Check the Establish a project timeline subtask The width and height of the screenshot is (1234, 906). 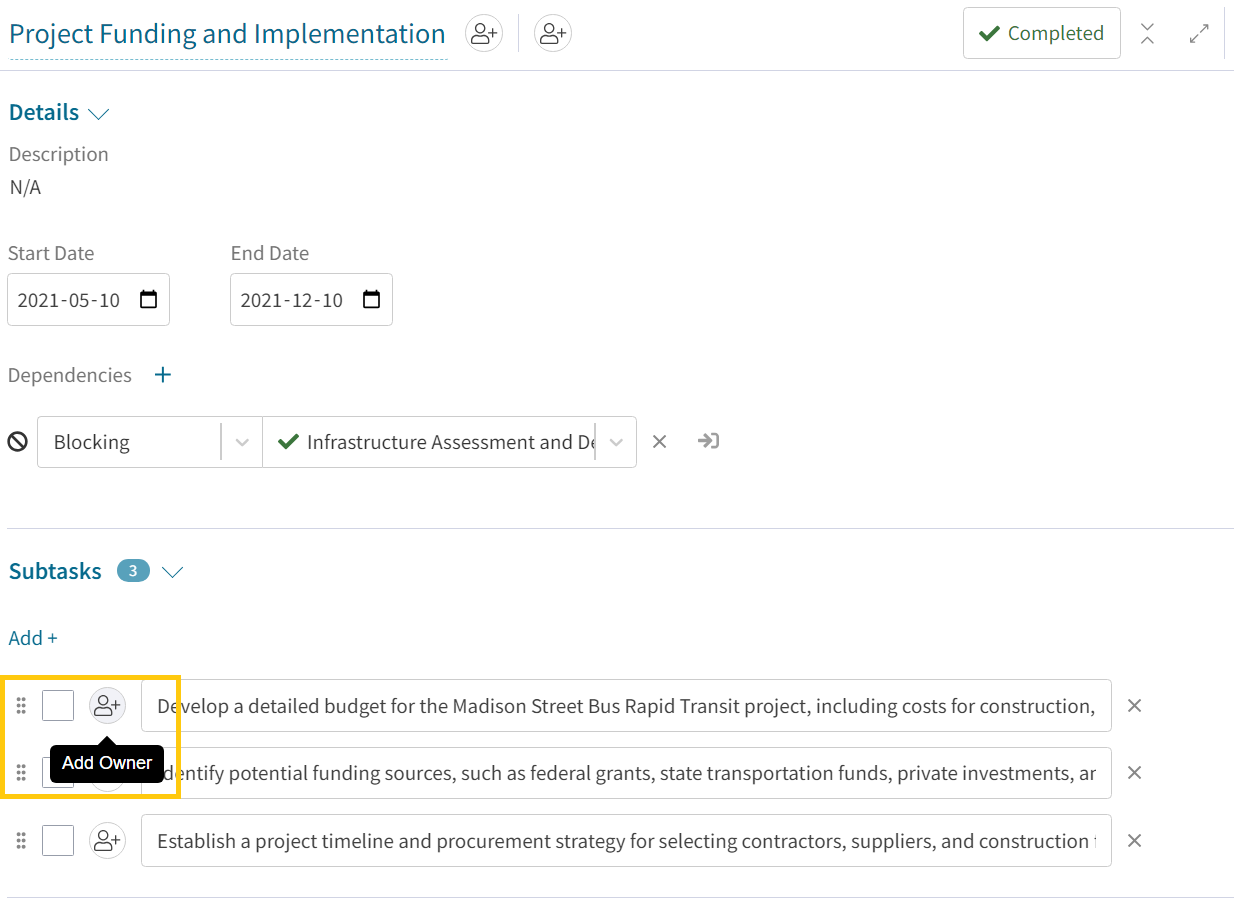[58, 841]
